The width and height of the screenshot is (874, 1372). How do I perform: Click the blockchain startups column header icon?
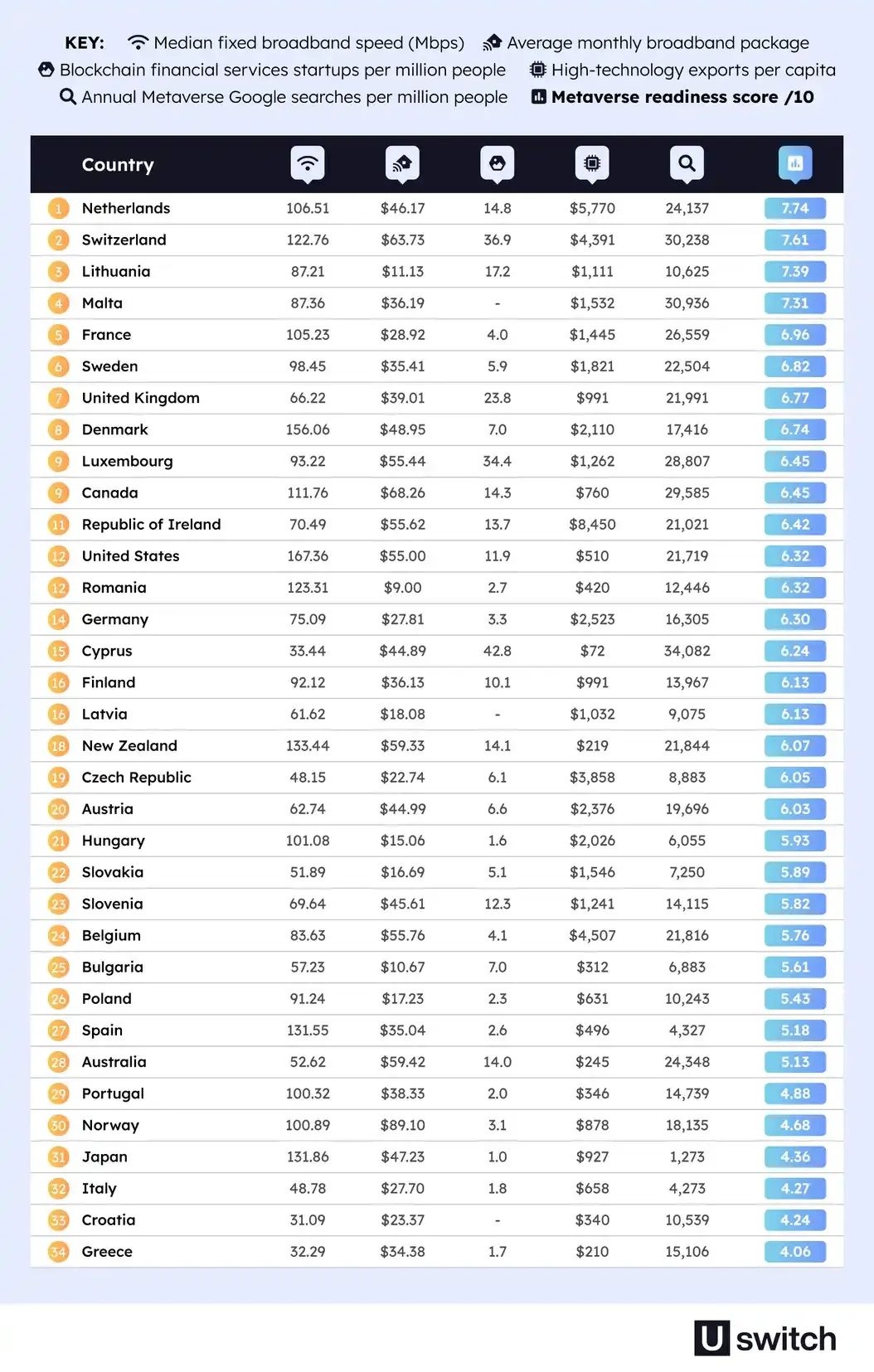[498, 163]
